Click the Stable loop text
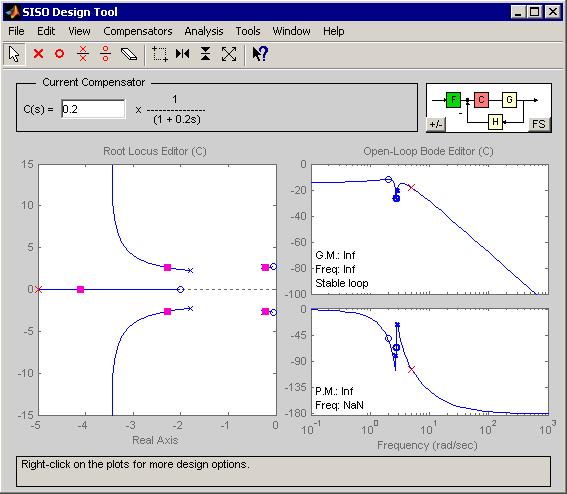 342,283
